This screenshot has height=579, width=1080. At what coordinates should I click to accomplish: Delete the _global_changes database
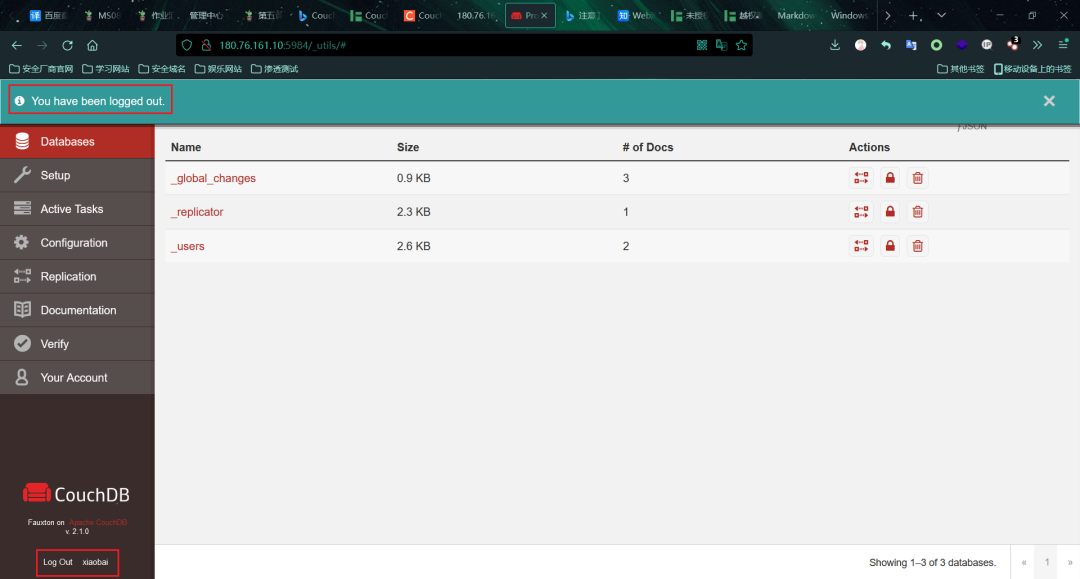917,178
